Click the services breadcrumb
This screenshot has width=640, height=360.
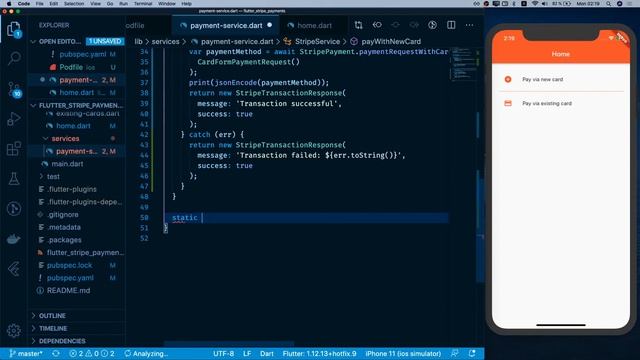point(165,42)
